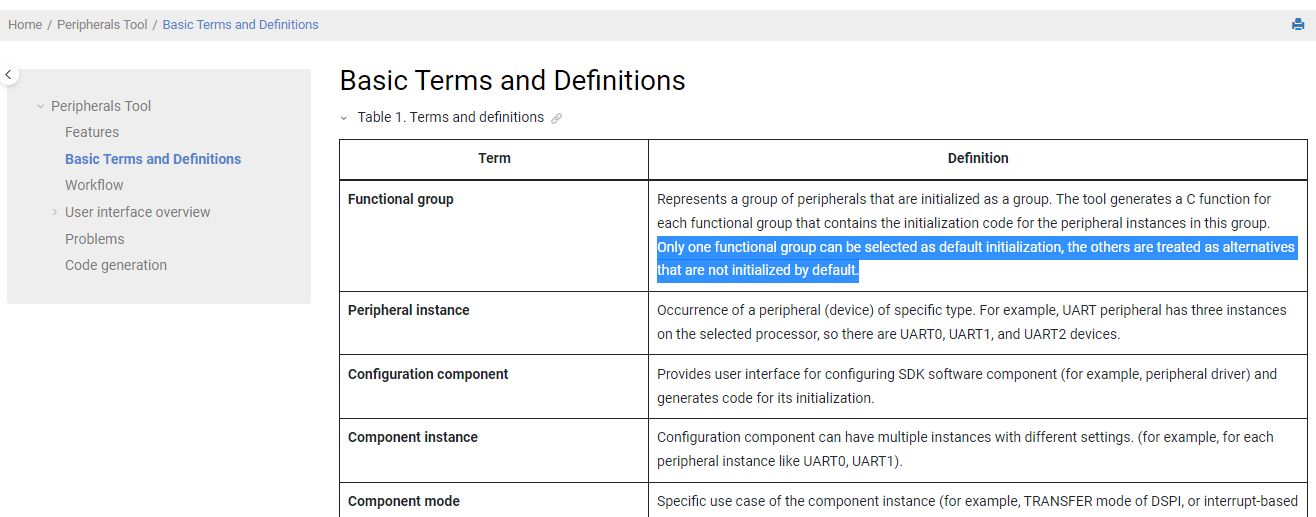Viewport: 1316px width, 517px height.
Task: Click the Term column header
Action: pyautogui.click(x=494, y=159)
